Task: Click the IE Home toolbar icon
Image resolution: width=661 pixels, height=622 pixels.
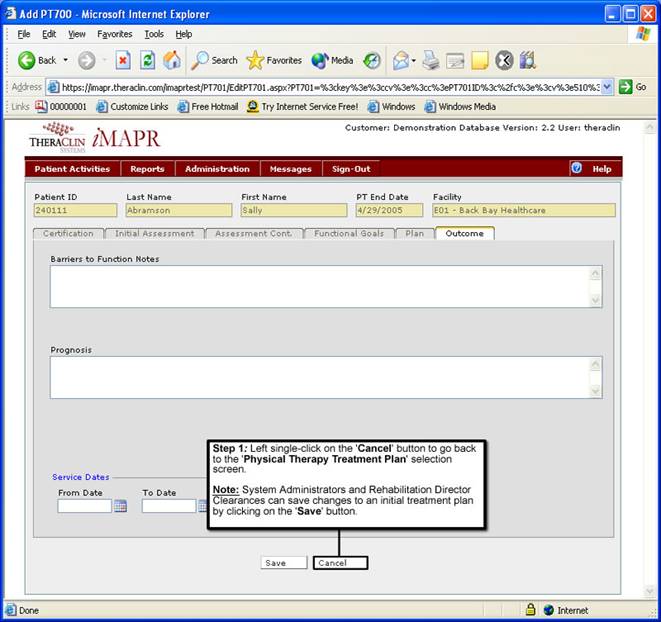Action: 171,60
